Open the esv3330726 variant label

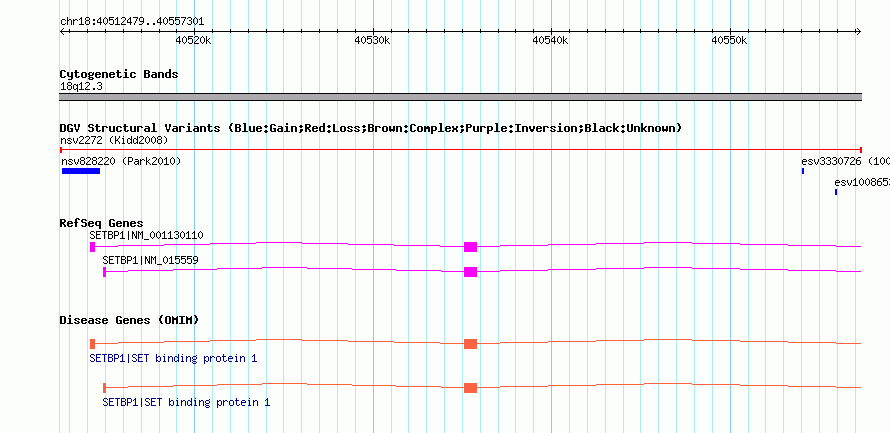coord(845,161)
